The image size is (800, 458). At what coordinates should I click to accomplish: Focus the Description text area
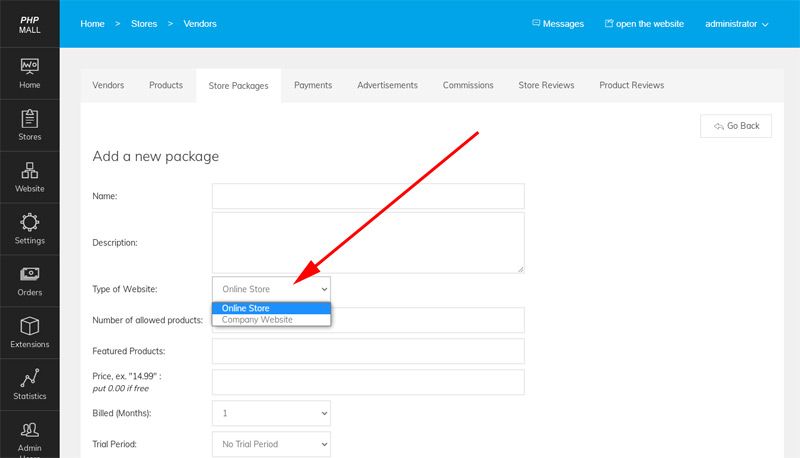pos(368,242)
